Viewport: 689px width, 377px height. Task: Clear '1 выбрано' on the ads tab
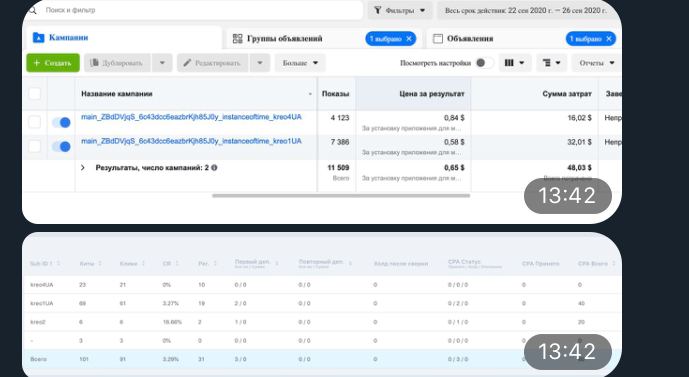click(609, 39)
